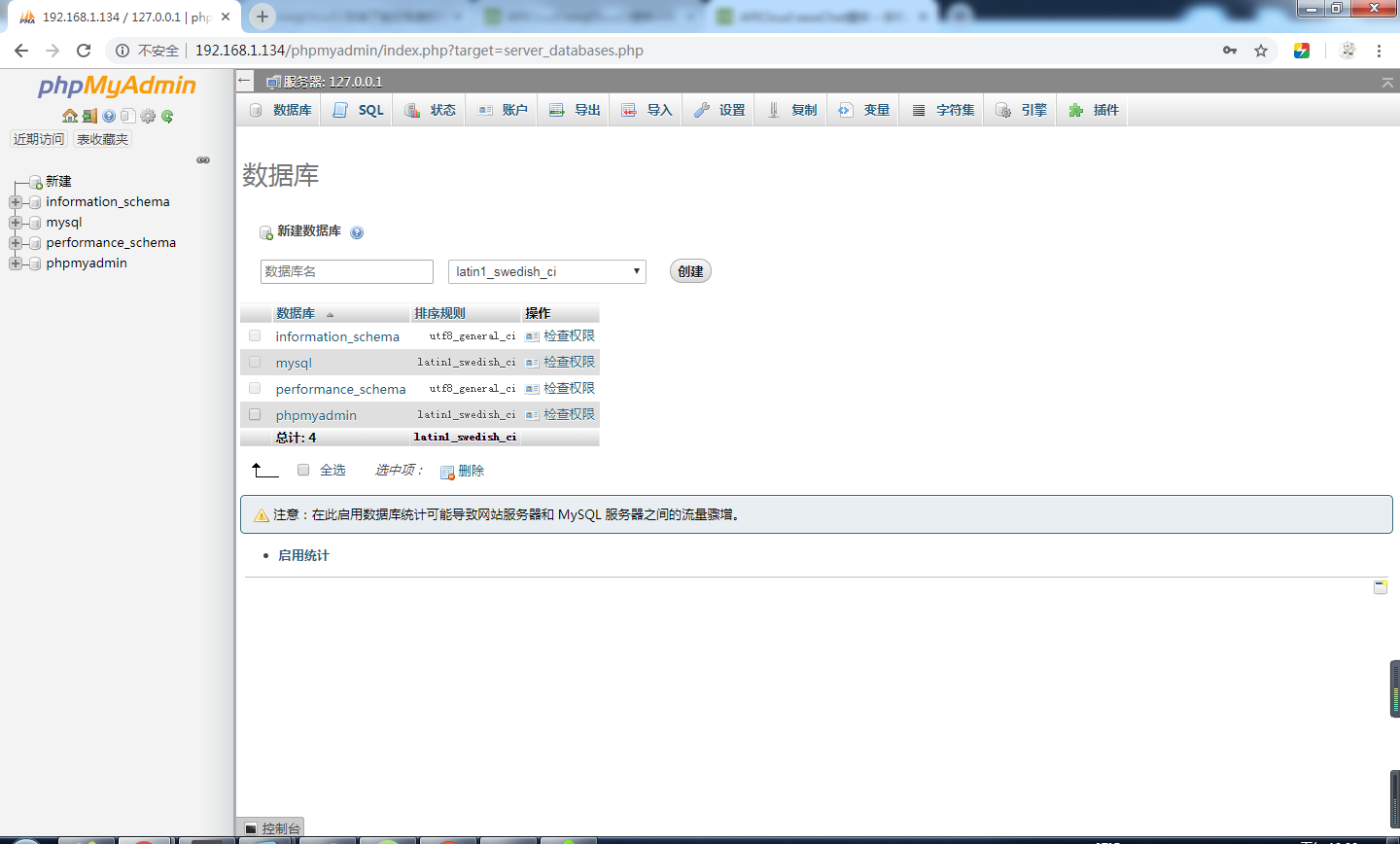The width and height of the screenshot is (1400, 844).
Task: Expand the performance_schema tree node
Action: click(16, 243)
